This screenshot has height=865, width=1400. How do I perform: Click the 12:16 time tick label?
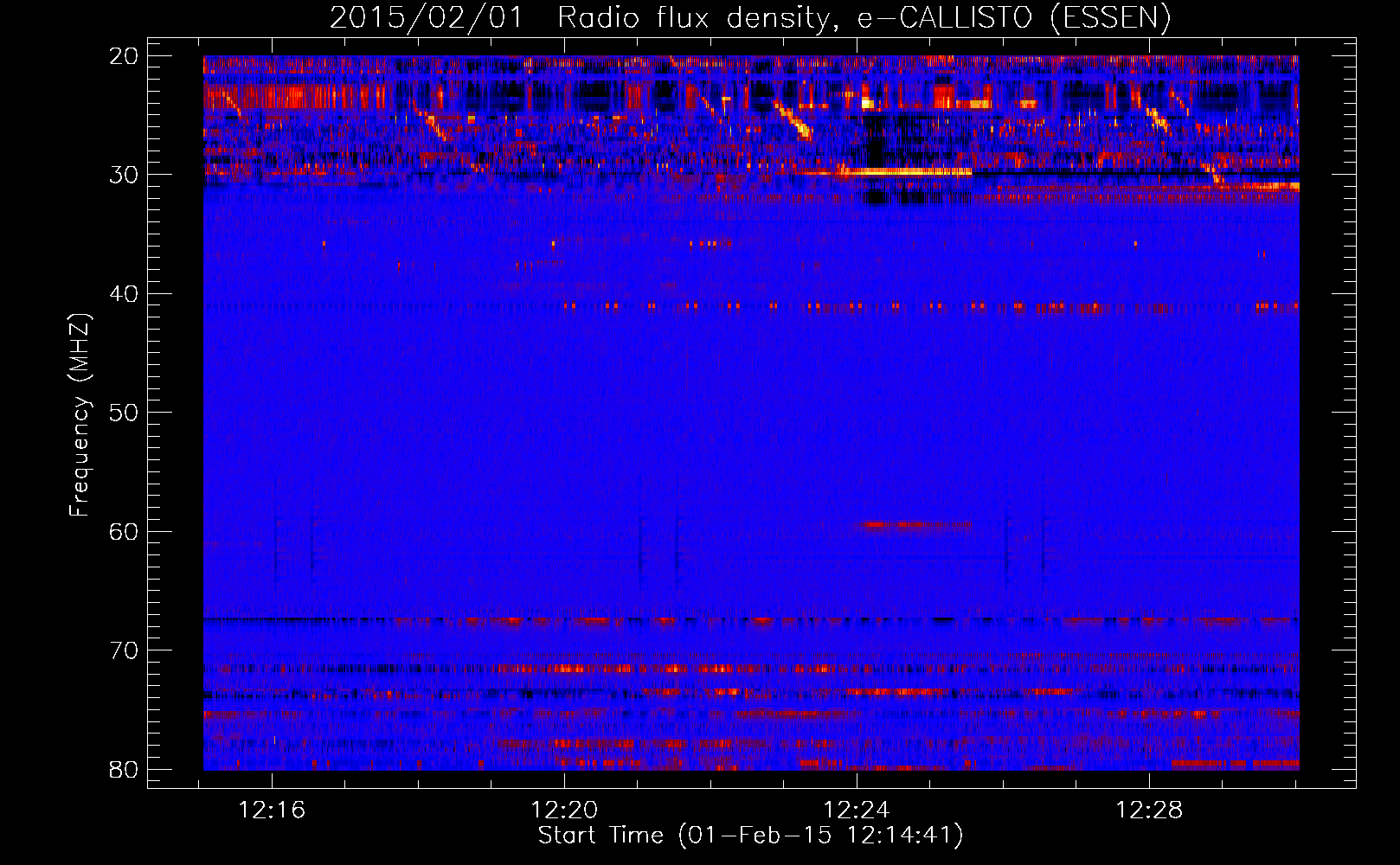tap(273, 811)
